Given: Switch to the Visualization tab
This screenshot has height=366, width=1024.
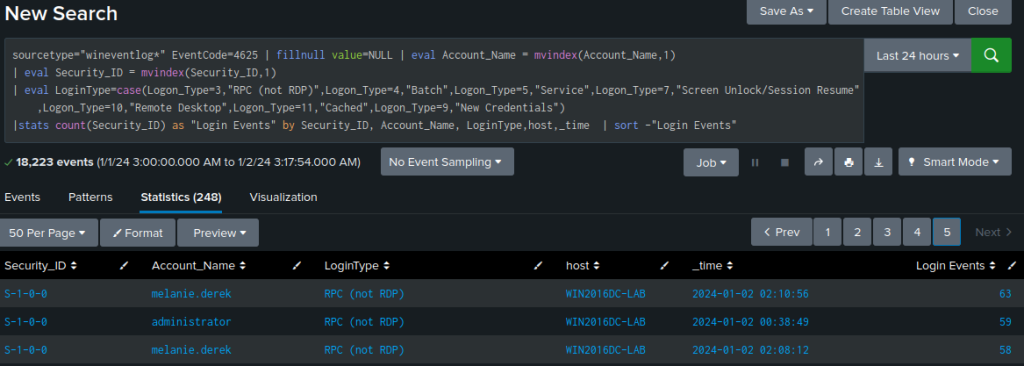Looking at the screenshot, I should click(283, 197).
